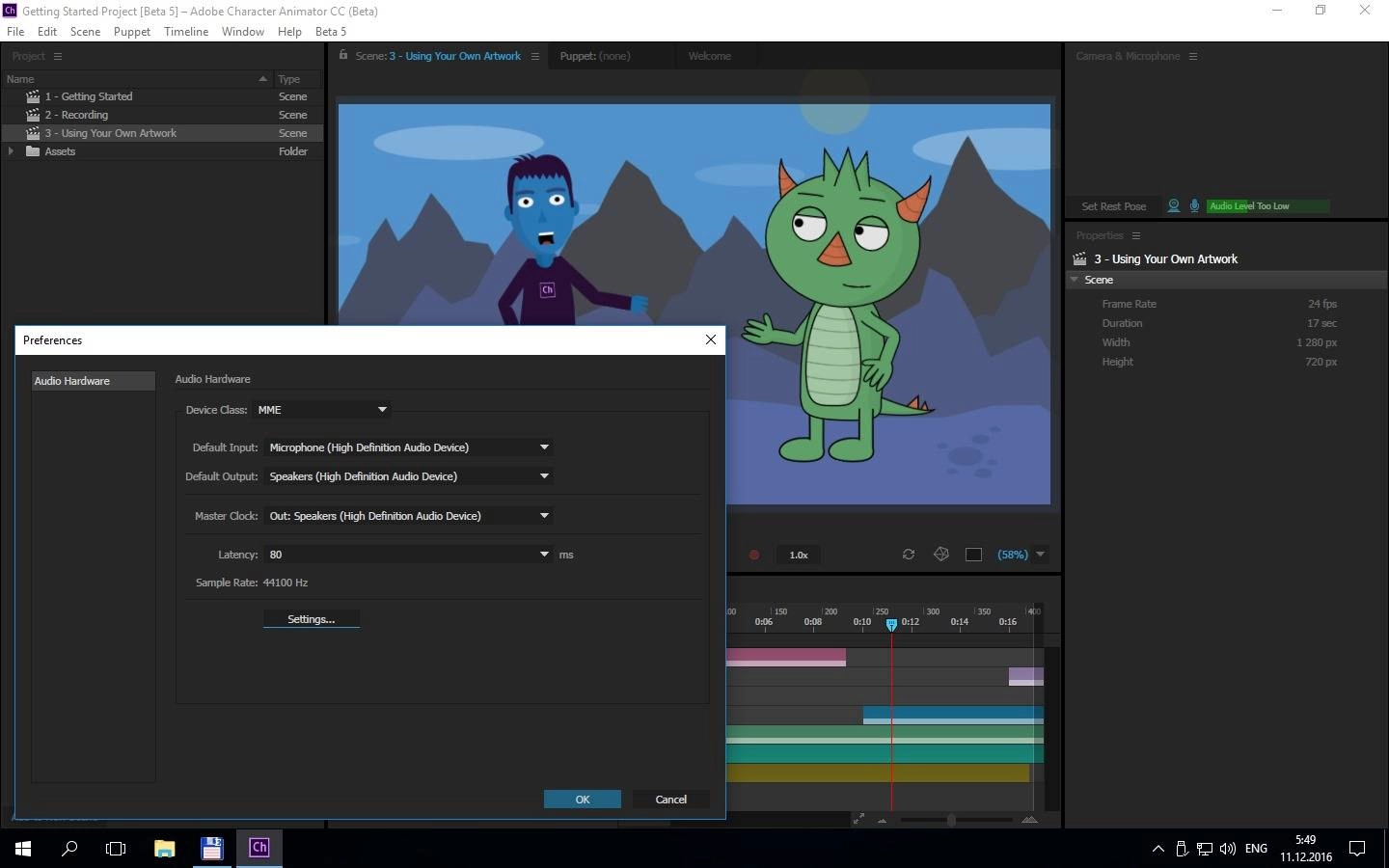Open File Explorer from the taskbar

(x=164, y=849)
